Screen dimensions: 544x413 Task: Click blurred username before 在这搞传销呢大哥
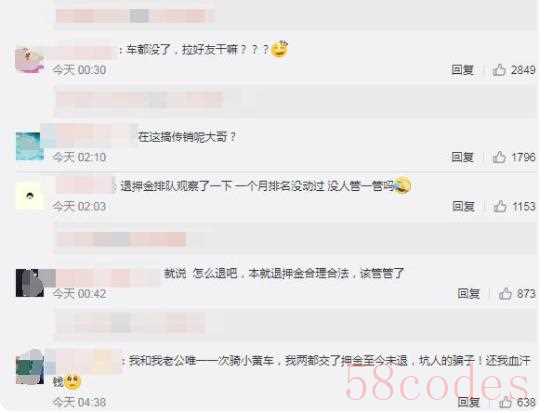click(x=90, y=136)
